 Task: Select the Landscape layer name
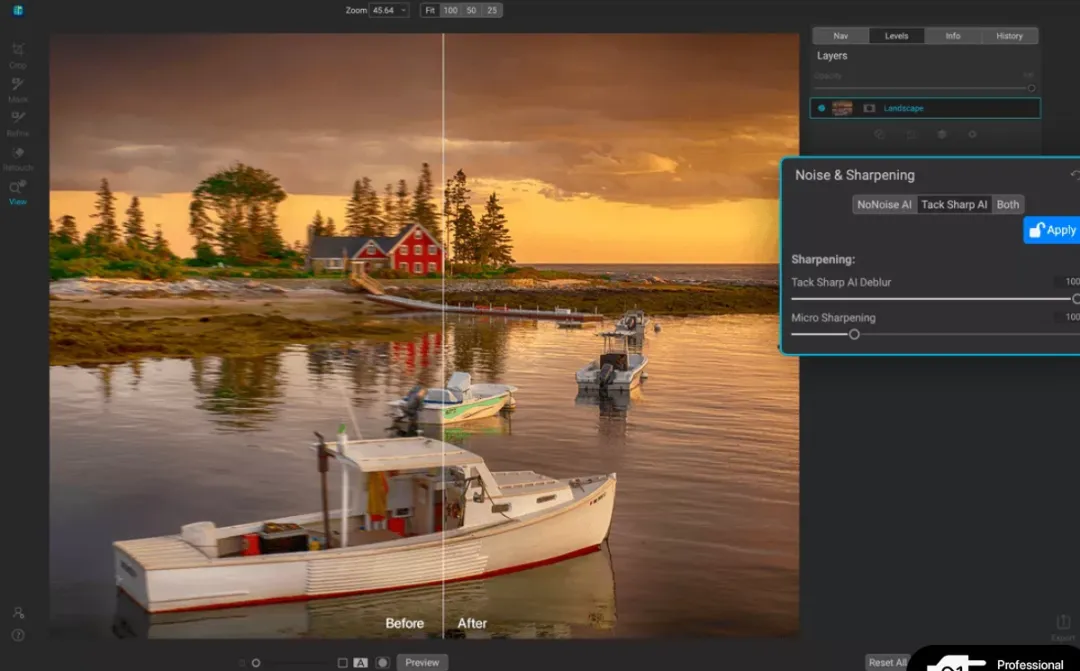(x=904, y=108)
